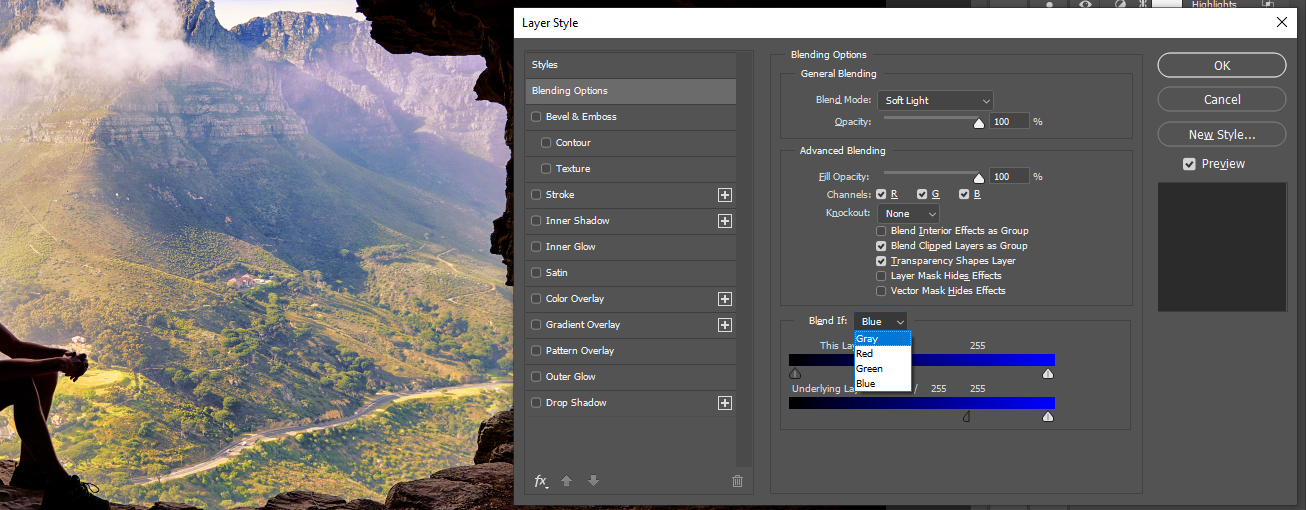
Task: Add another Inner Shadow with plus icon
Action: point(725,221)
